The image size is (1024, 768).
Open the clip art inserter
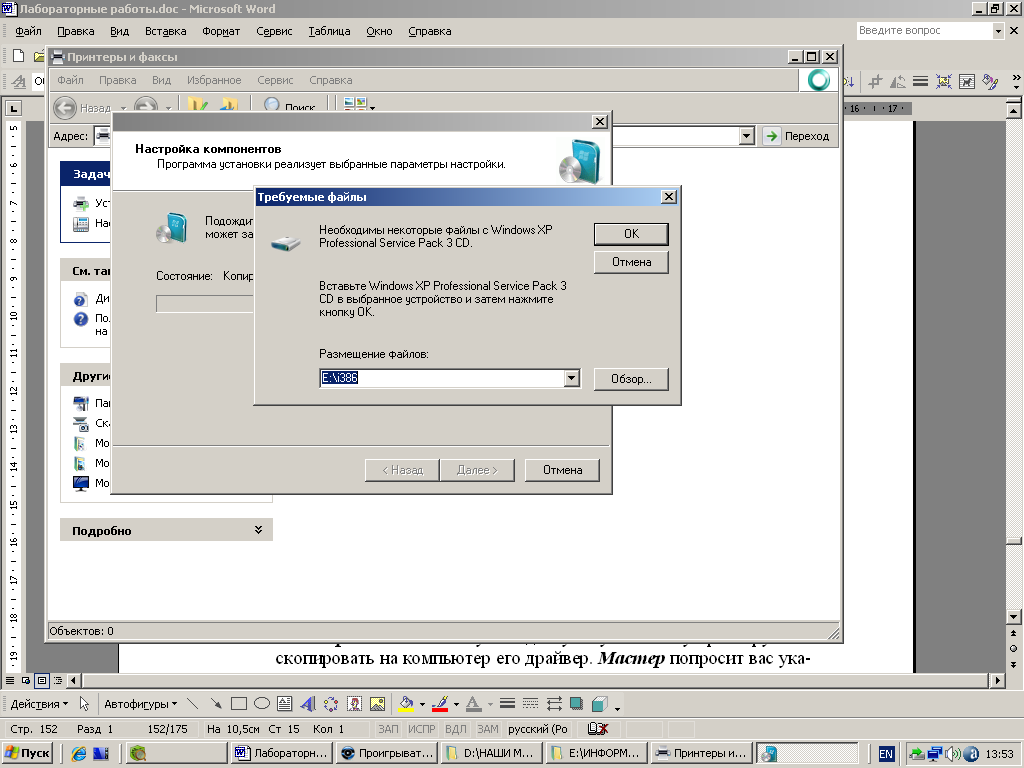(x=354, y=704)
